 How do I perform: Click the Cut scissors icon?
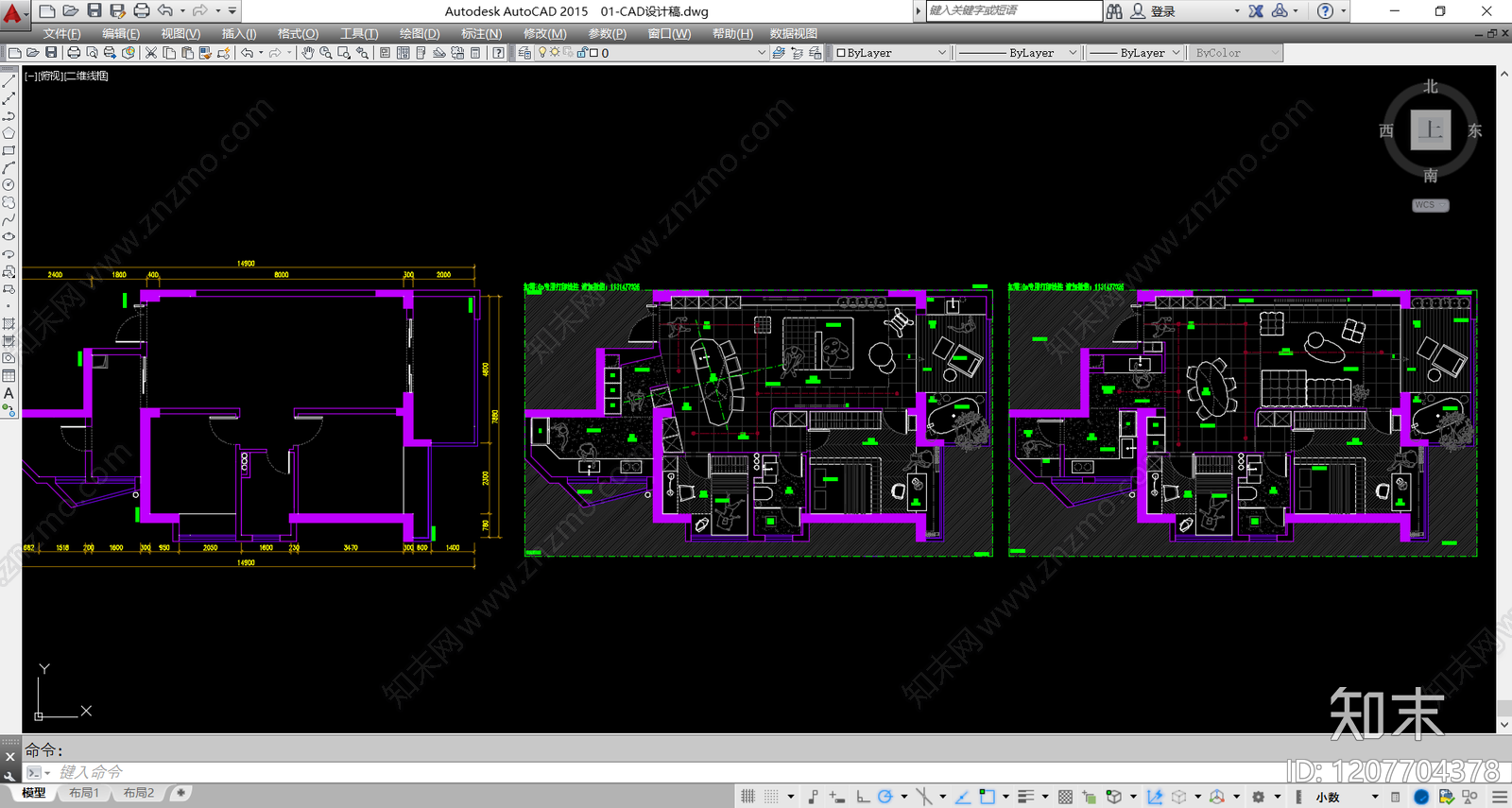(150, 53)
